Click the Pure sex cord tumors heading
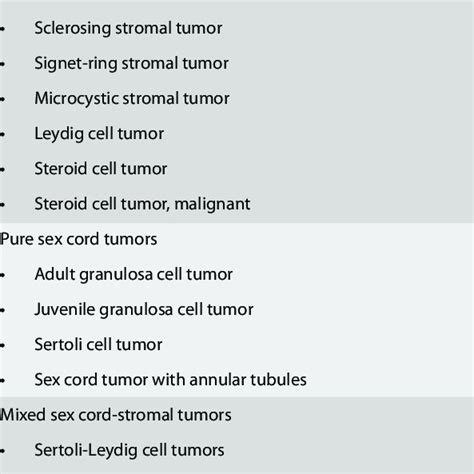474x474 pixels. click(x=79, y=239)
